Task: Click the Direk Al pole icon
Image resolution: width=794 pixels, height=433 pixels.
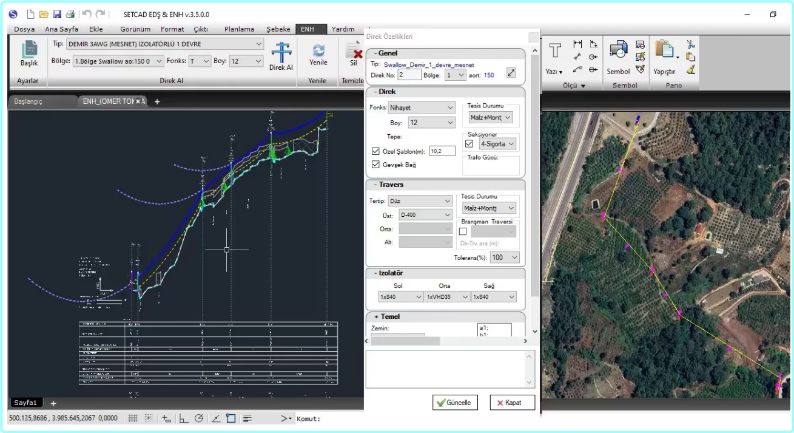Action: [281, 52]
